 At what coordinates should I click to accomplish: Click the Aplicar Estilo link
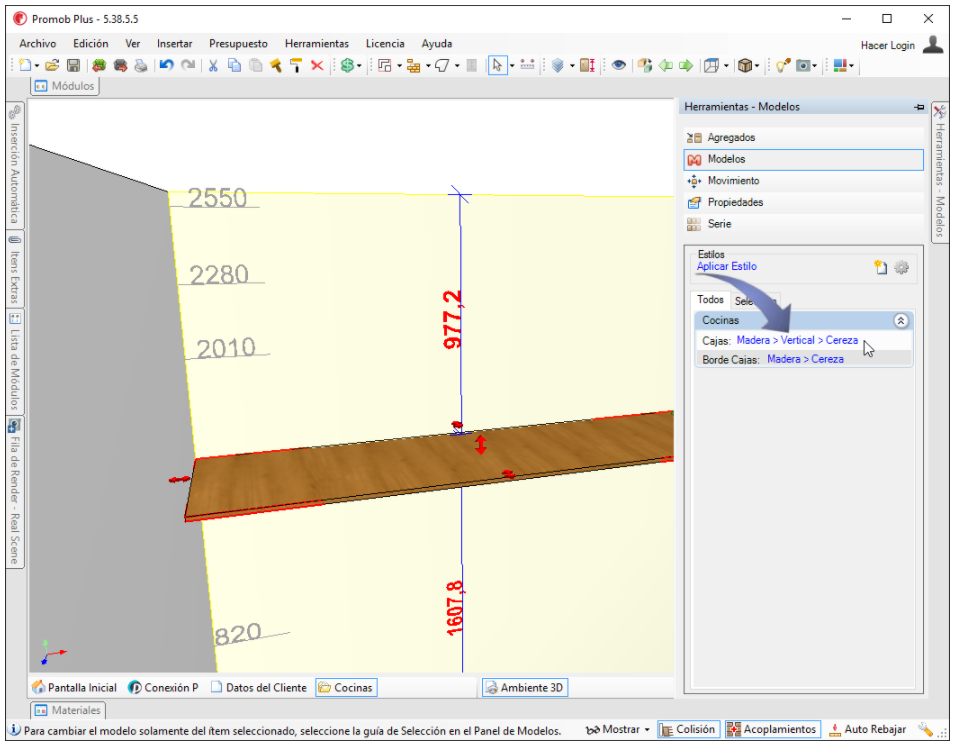click(x=726, y=266)
